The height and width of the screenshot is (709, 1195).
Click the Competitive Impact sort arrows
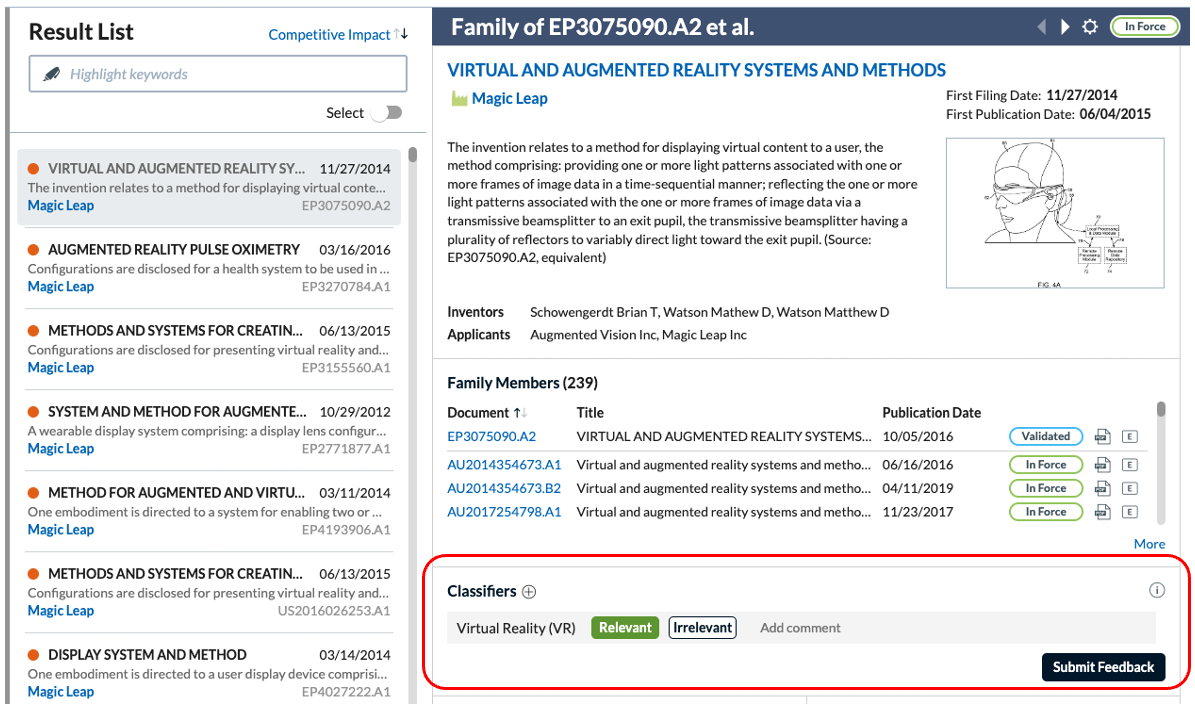tap(402, 34)
